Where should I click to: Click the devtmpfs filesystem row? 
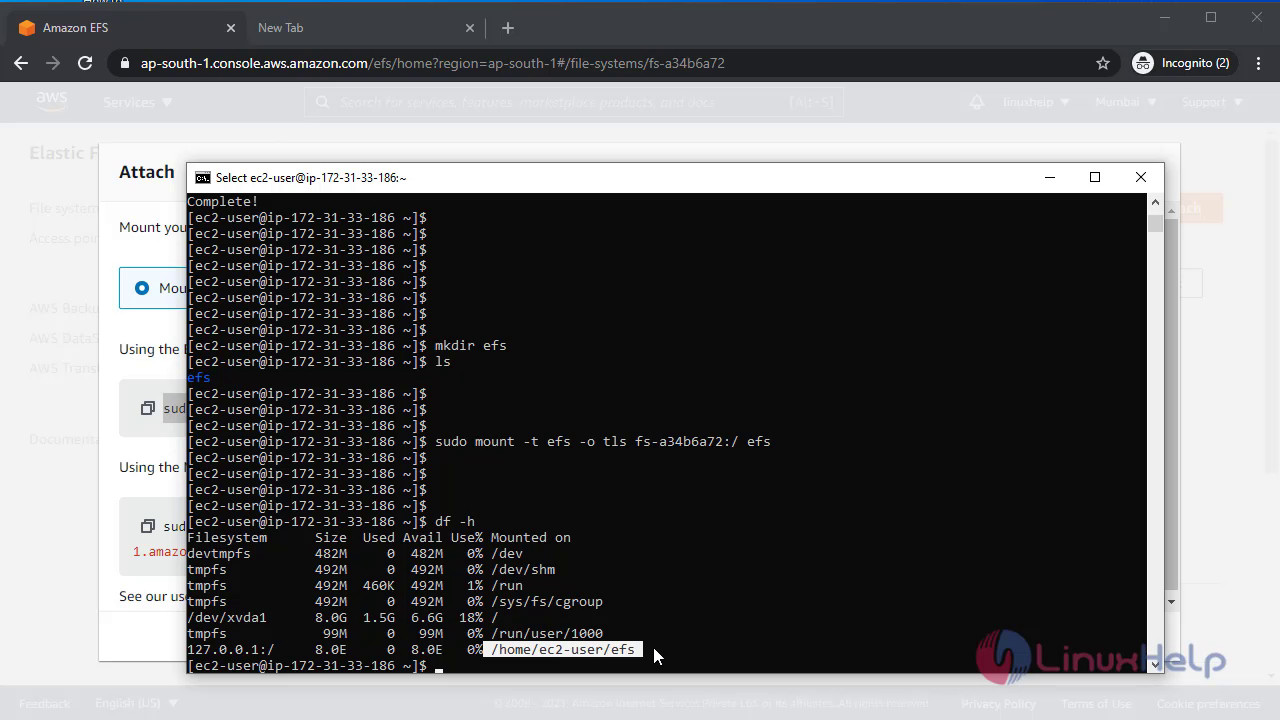pyautogui.click(x=355, y=553)
